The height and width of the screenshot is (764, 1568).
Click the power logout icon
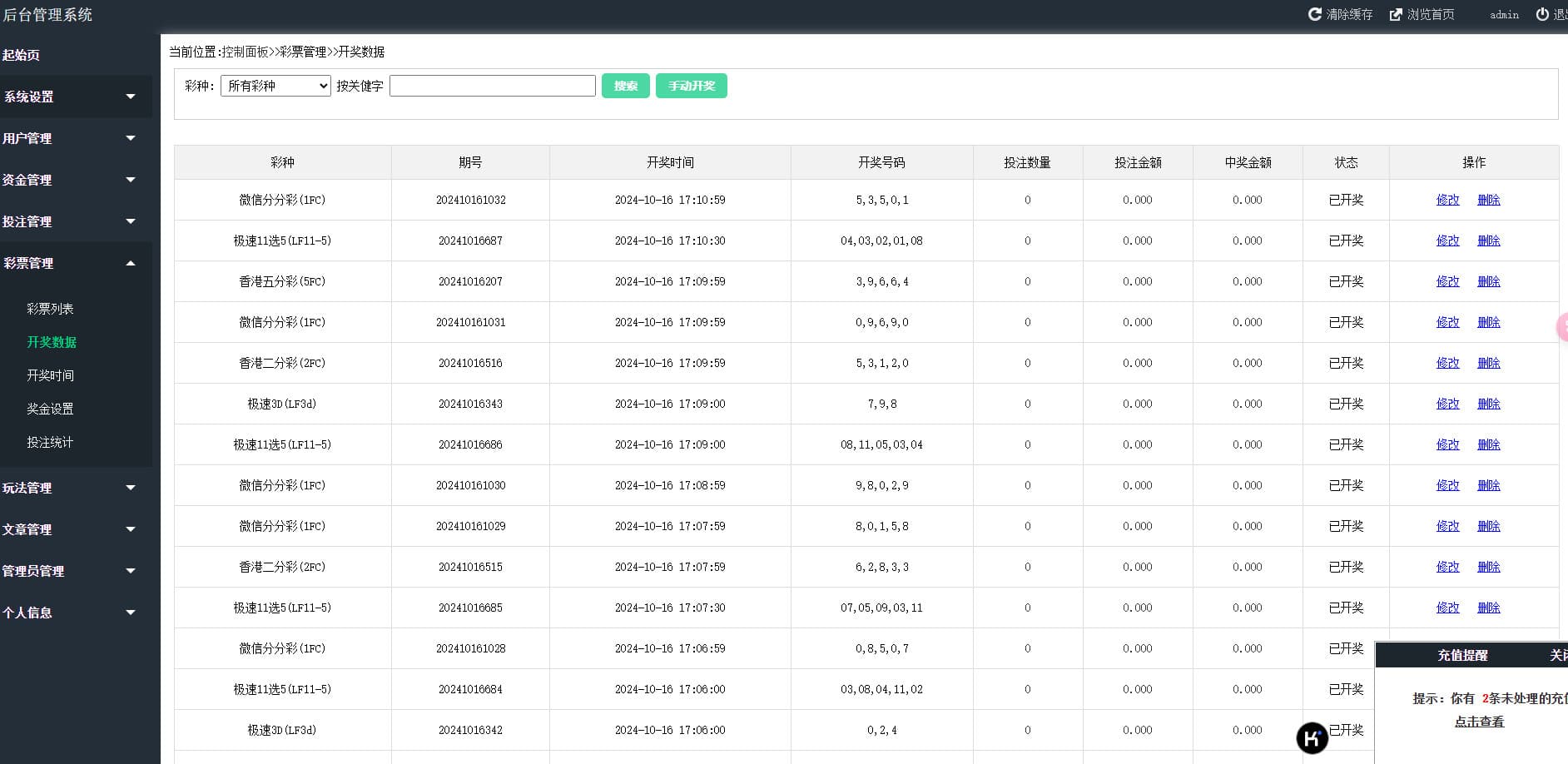(1542, 14)
